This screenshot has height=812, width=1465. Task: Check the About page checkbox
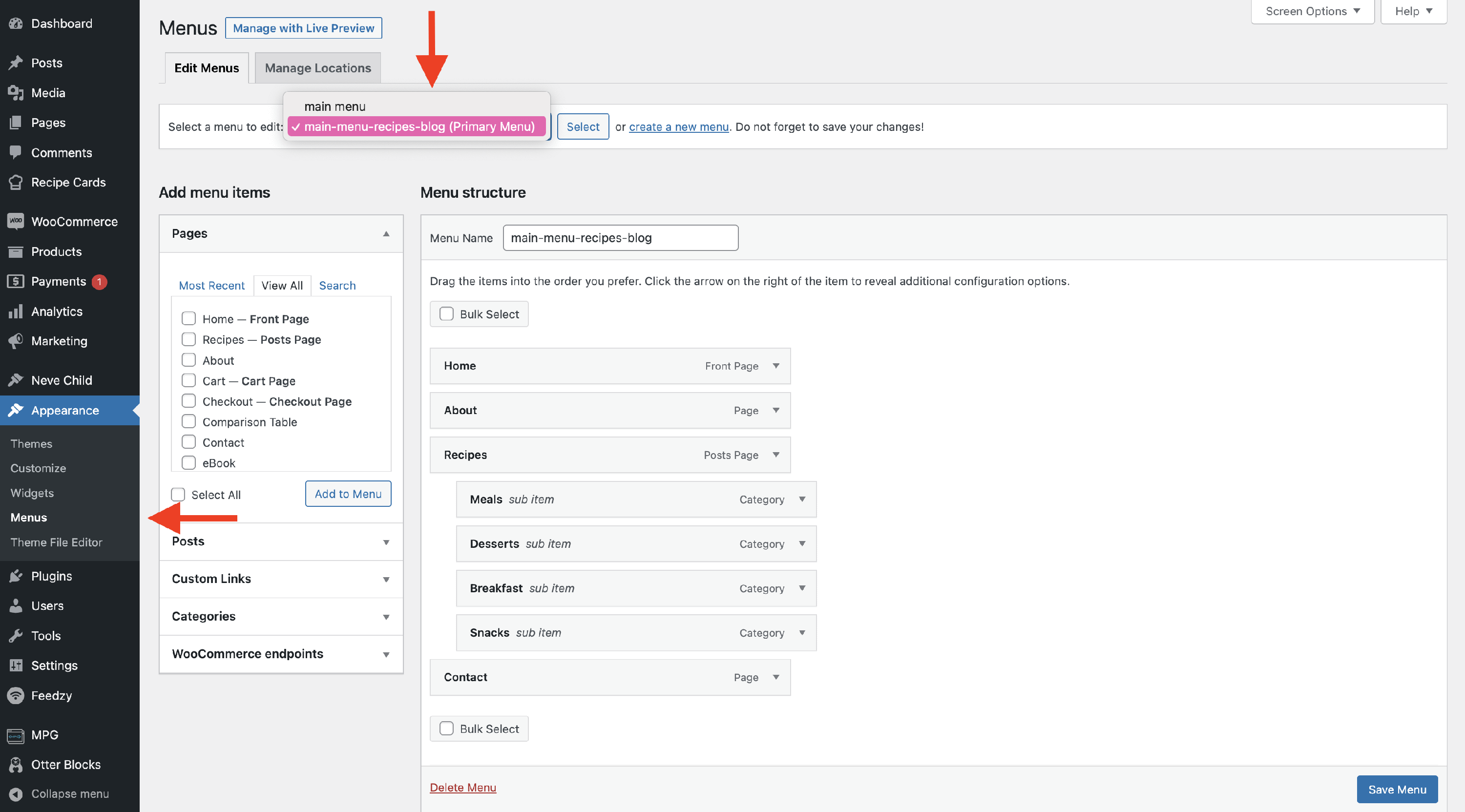[188, 360]
